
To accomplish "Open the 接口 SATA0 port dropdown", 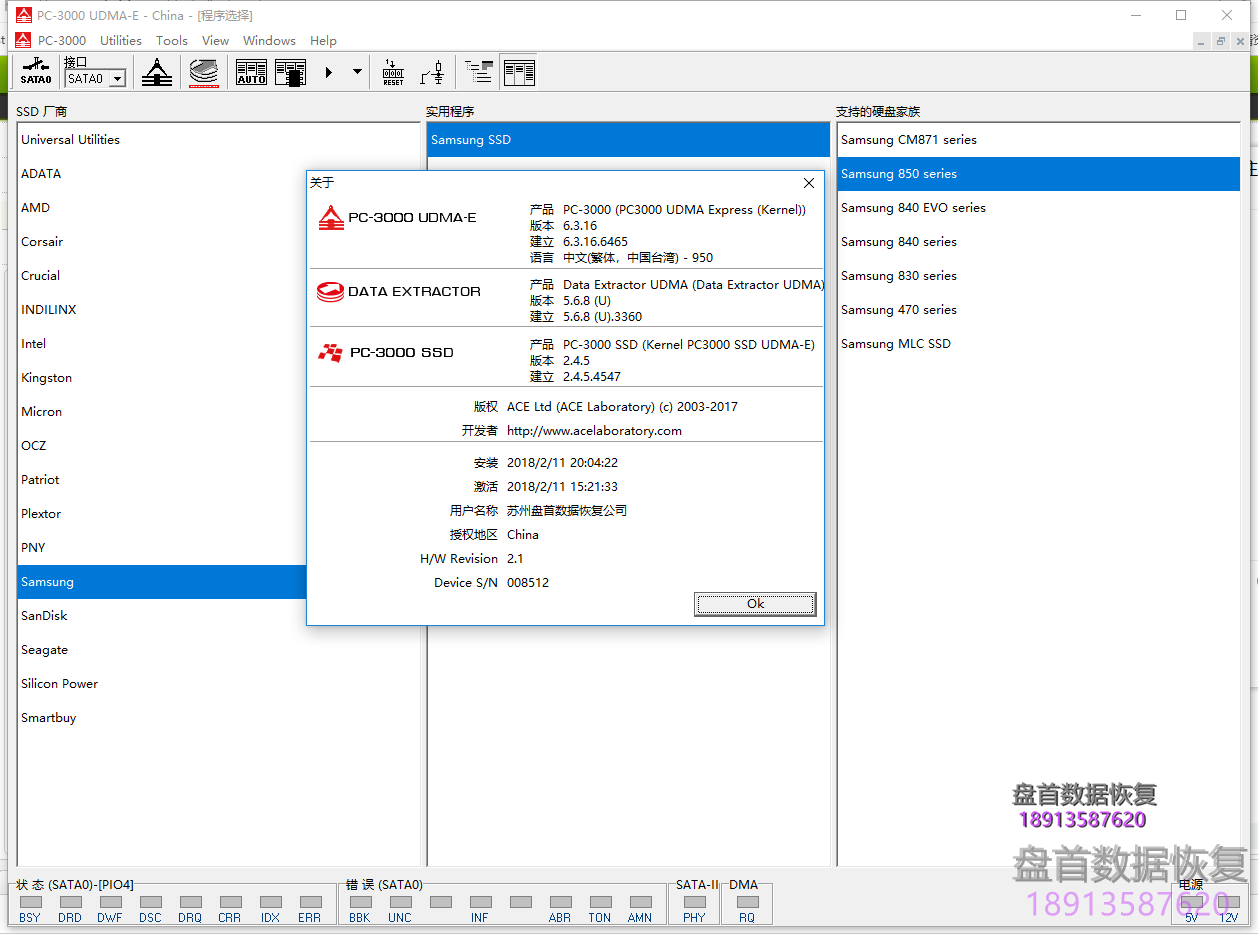I will coord(117,79).
